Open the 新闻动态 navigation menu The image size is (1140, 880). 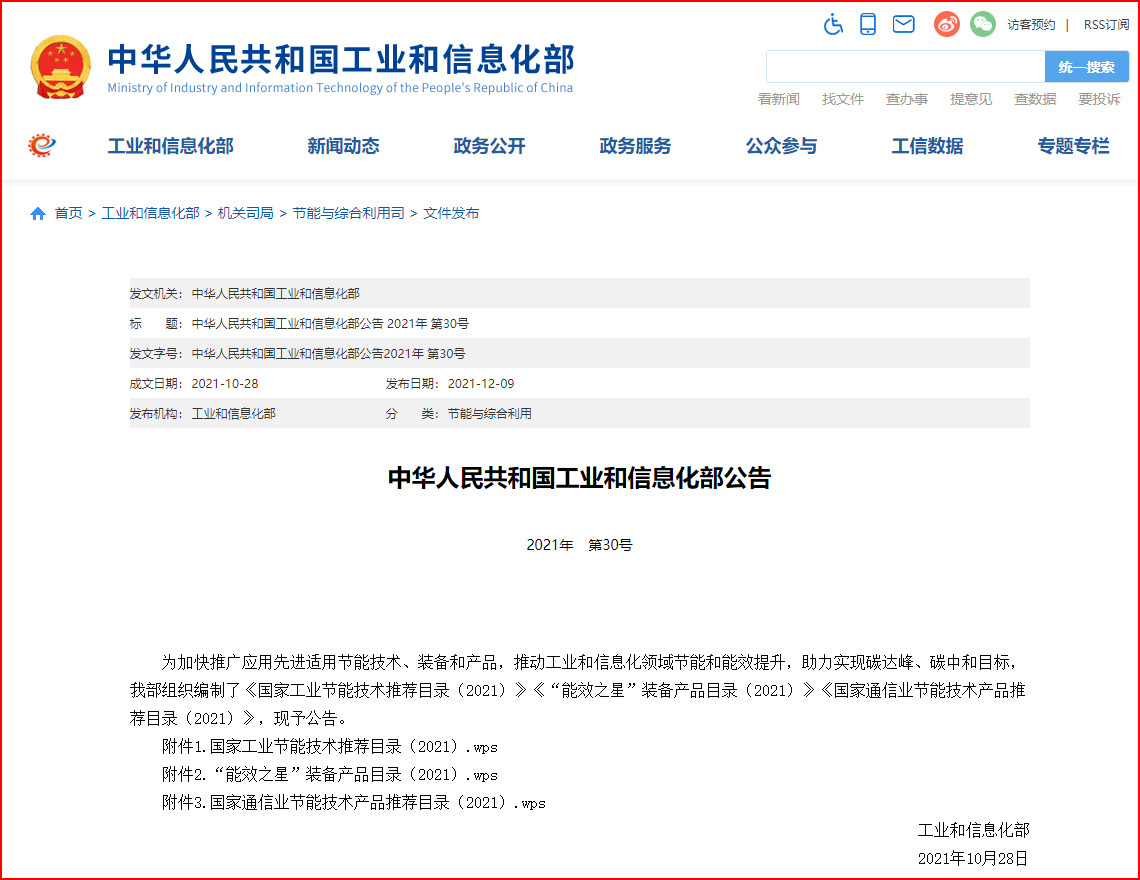(x=343, y=146)
